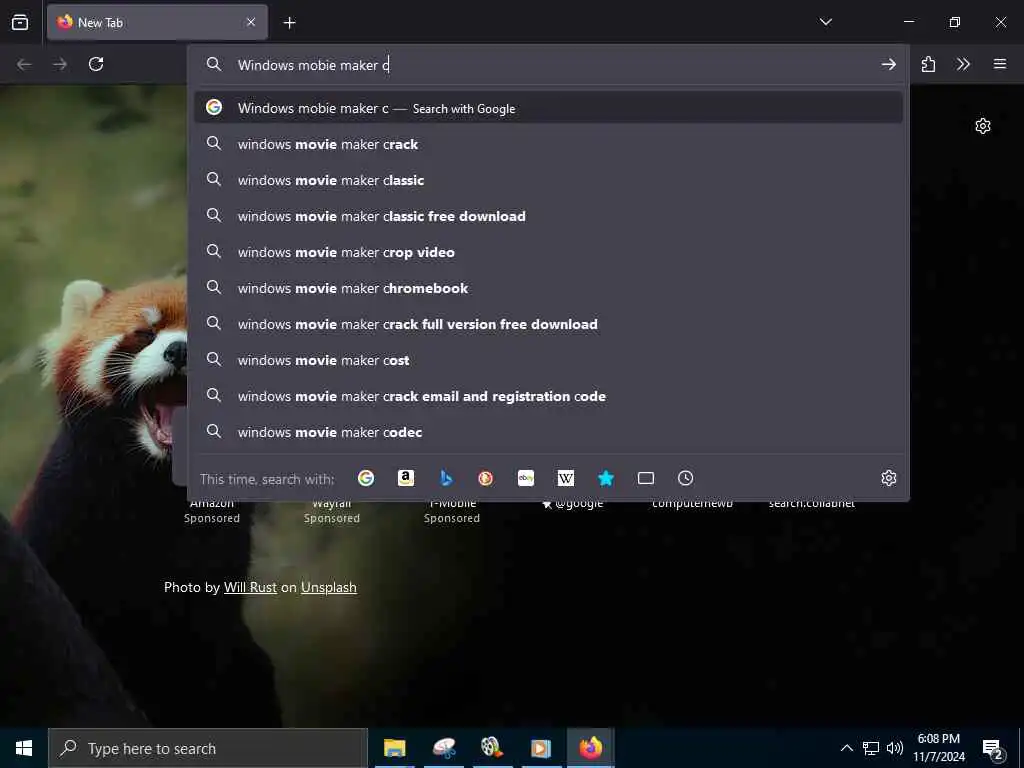The image size is (1024, 768).
Task: Go forward one page
Action: 60,64
